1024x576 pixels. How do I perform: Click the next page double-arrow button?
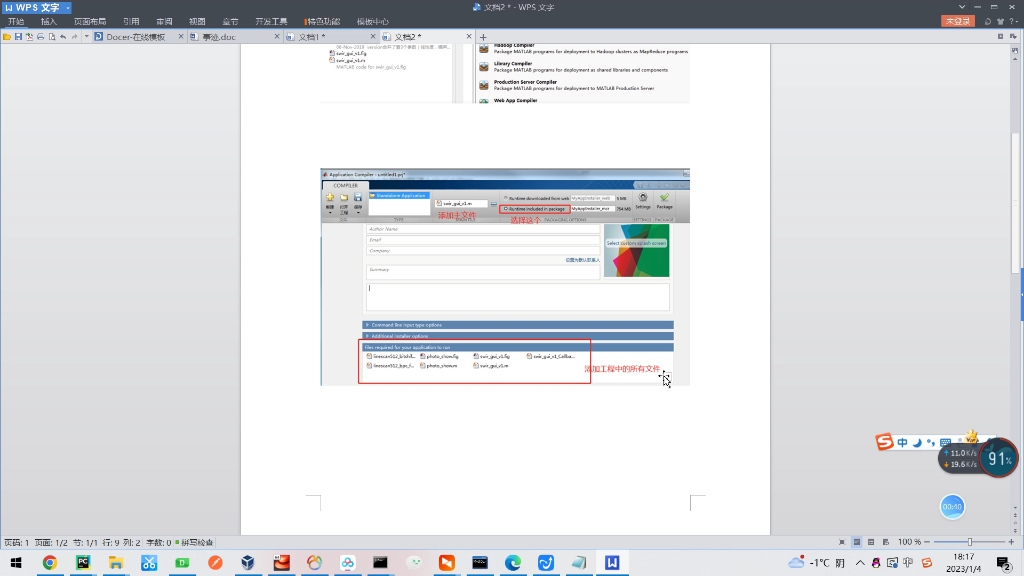(x=1015, y=530)
